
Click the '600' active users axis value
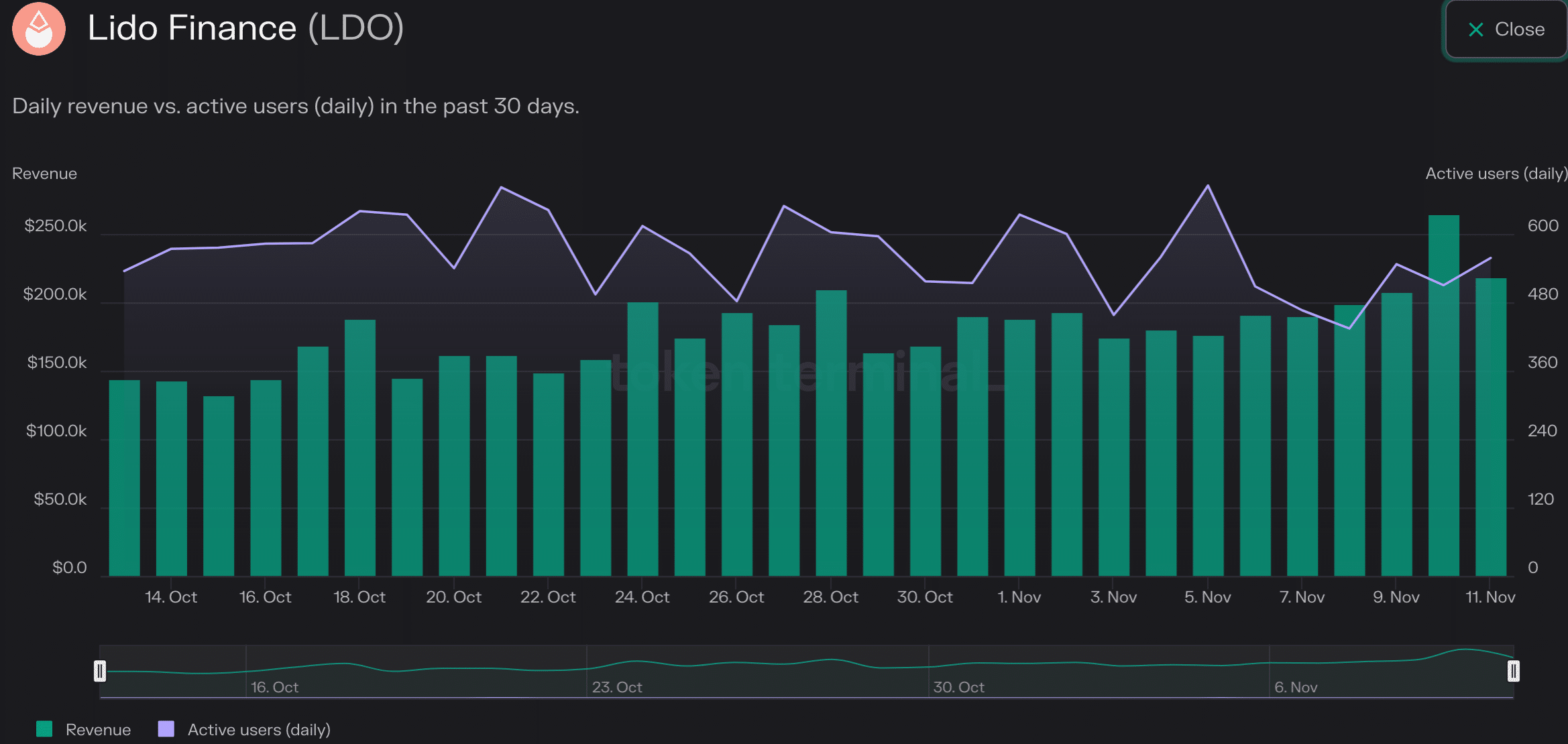click(1543, 226)
